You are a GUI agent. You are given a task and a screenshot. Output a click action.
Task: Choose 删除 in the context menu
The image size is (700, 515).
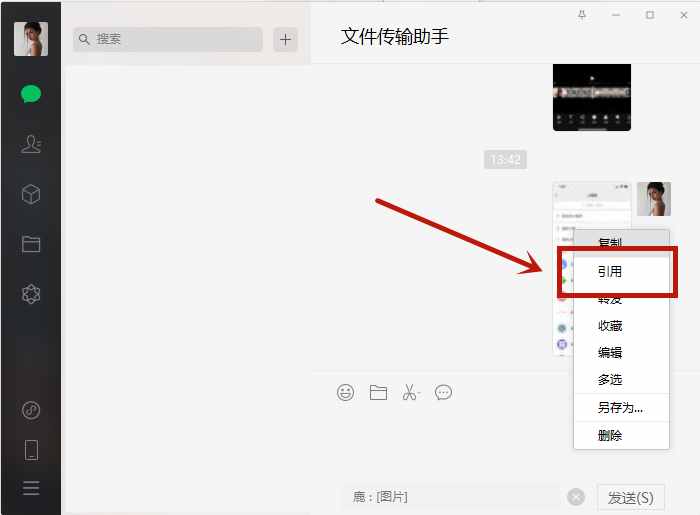point(621,436)
